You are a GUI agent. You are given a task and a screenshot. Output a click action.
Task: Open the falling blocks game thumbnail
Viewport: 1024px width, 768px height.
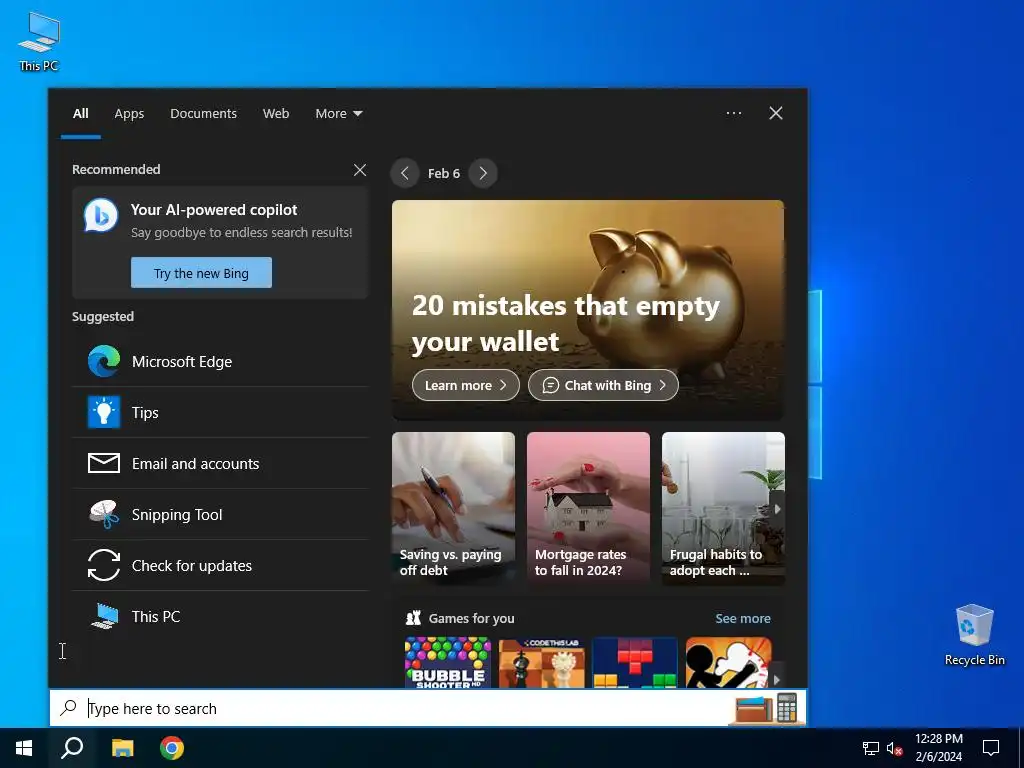[x=635, y=662]
